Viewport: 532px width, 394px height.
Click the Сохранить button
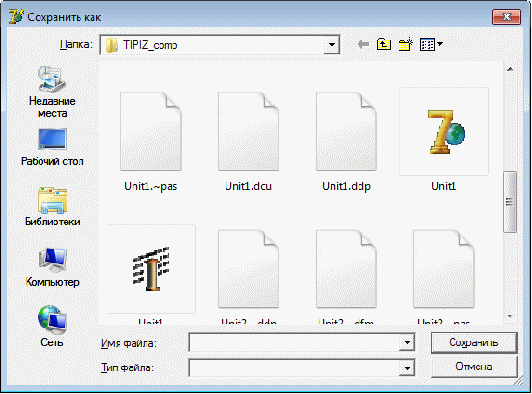474,342
